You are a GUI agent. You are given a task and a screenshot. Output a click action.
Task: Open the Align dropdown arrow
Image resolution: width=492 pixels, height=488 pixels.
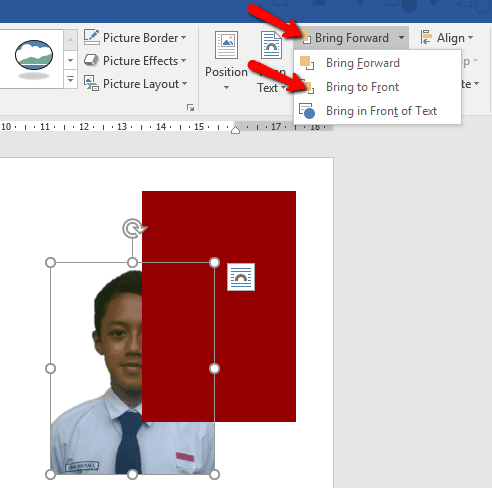[471, 37]
